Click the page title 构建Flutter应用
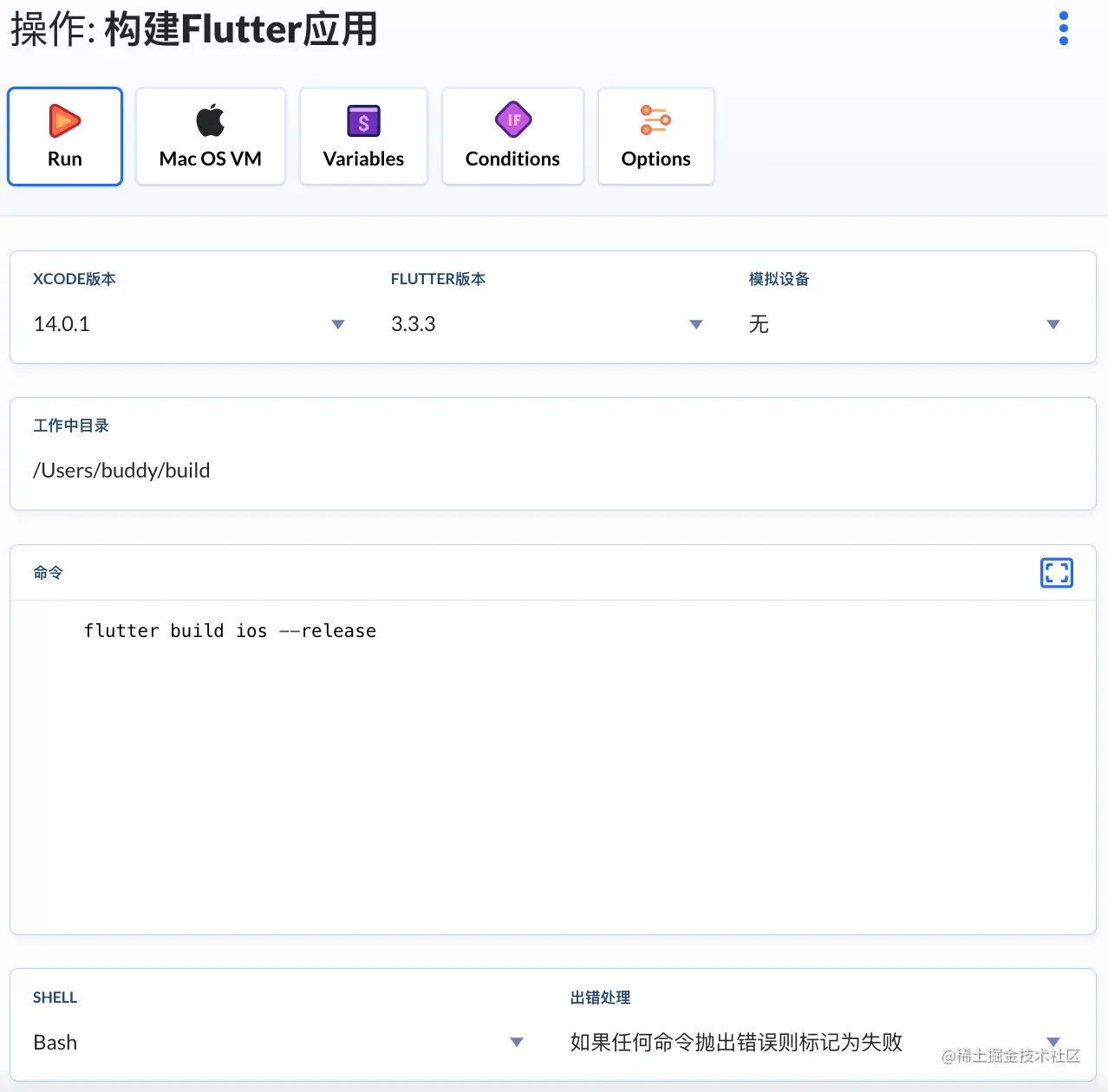The width and height of the screenshot is (1108, 1092). 241,29
